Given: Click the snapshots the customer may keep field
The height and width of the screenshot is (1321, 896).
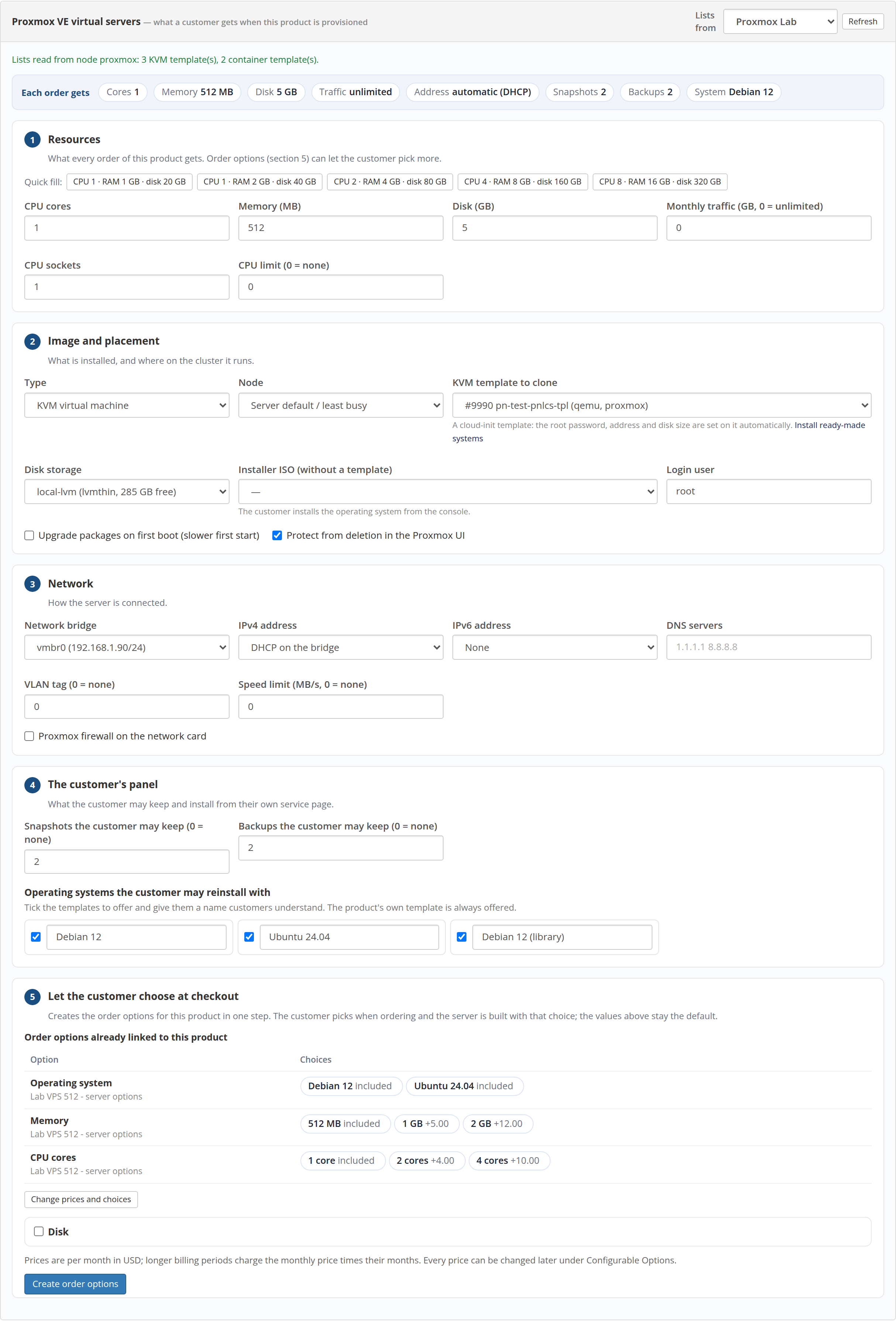Looking at the screenshot, I should pos(127,862).
